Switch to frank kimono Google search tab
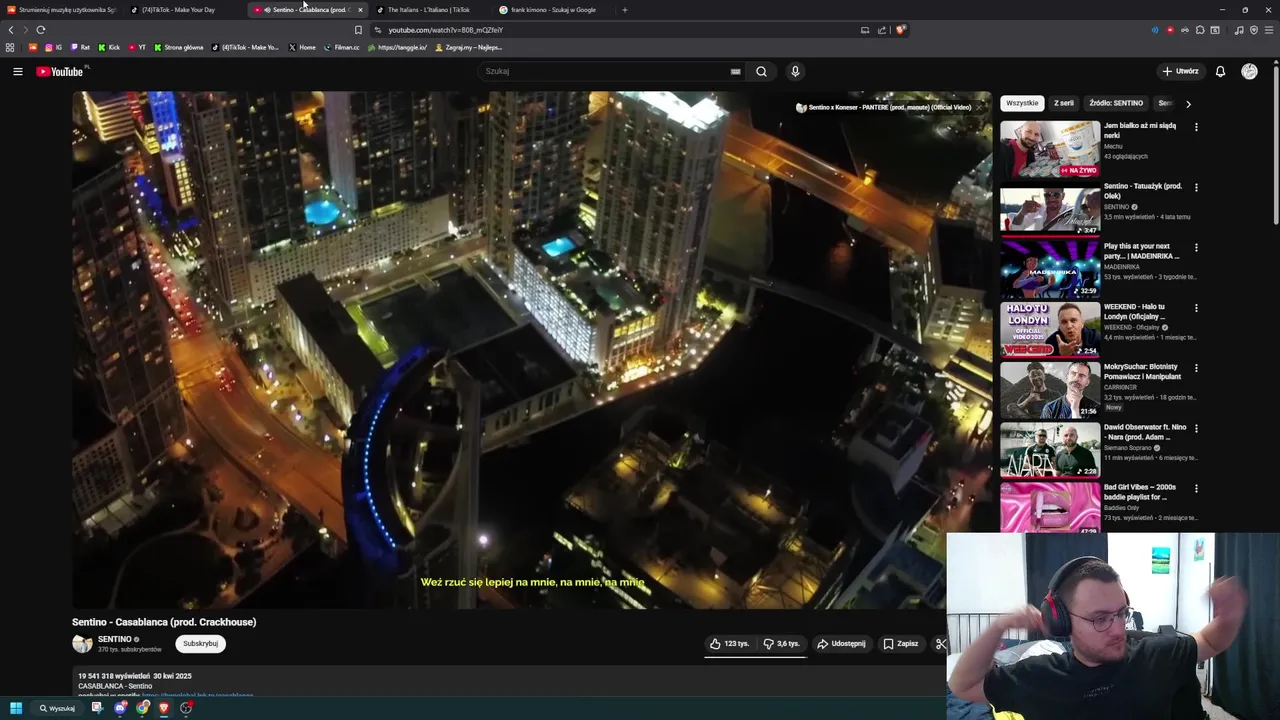This screenshot has width=1280, height=720. coord(553,10)
